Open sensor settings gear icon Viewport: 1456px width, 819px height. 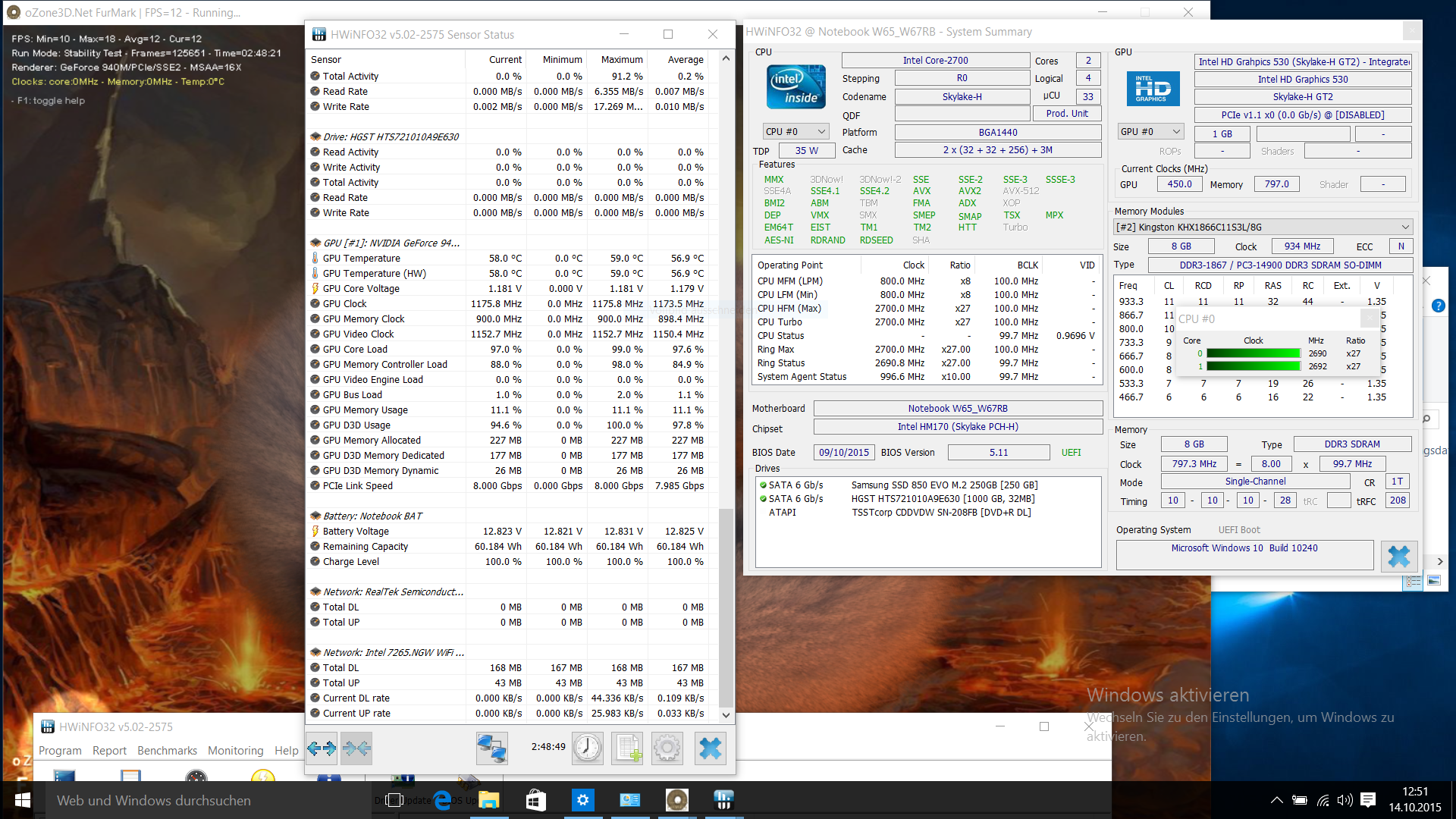tap(667, 748)
